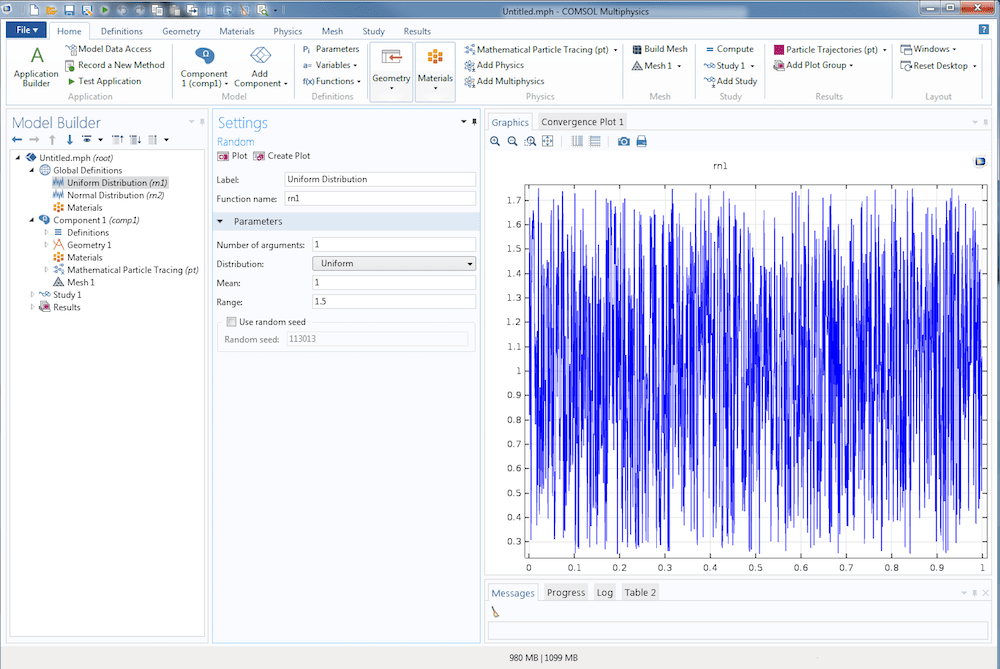Click the Range input field
The height and width of the screenshot is (669, 1000).
tap(394, 302)
